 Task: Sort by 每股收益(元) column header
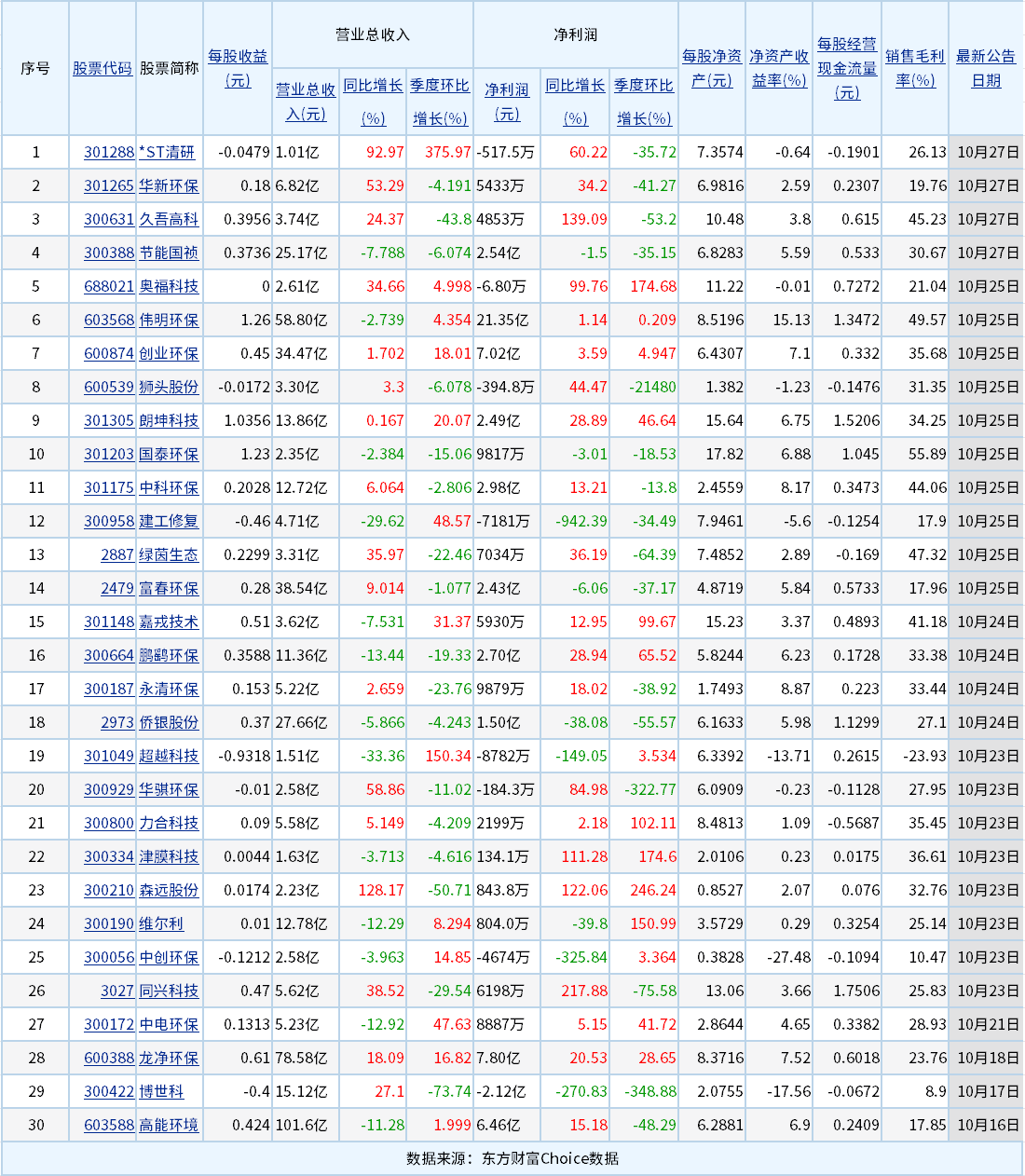click(x=238, y=68)
